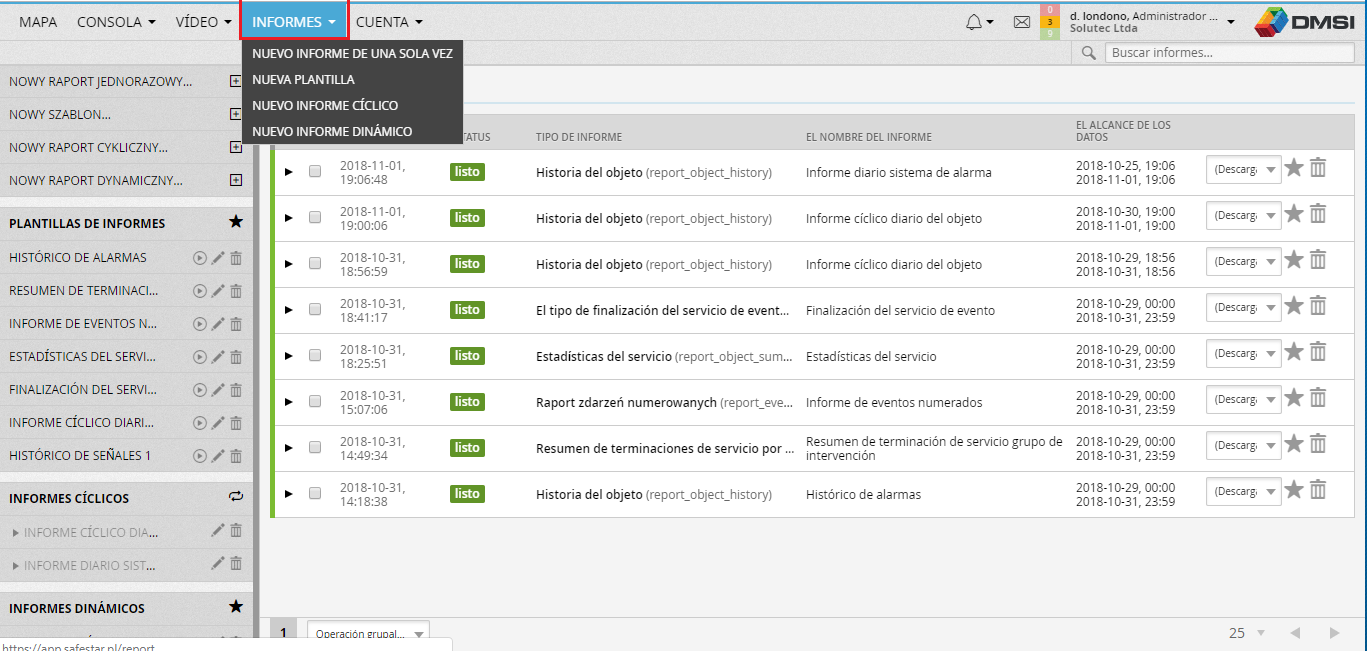Expand the 2018-11-01 19:06:48 report row
This screenshot has width=1367, height=651.
pos(289,172)
